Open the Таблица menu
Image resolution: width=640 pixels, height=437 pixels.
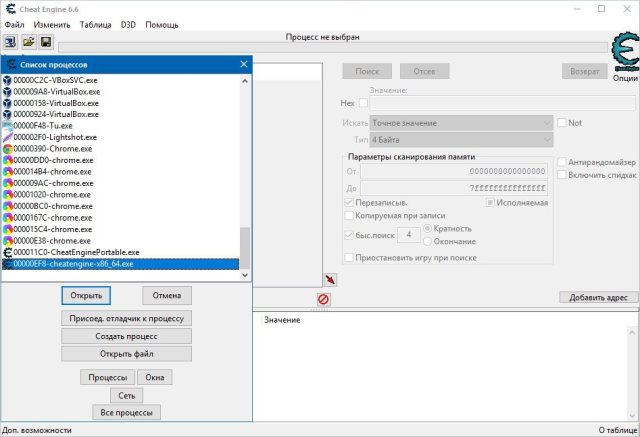click(96, 23)
